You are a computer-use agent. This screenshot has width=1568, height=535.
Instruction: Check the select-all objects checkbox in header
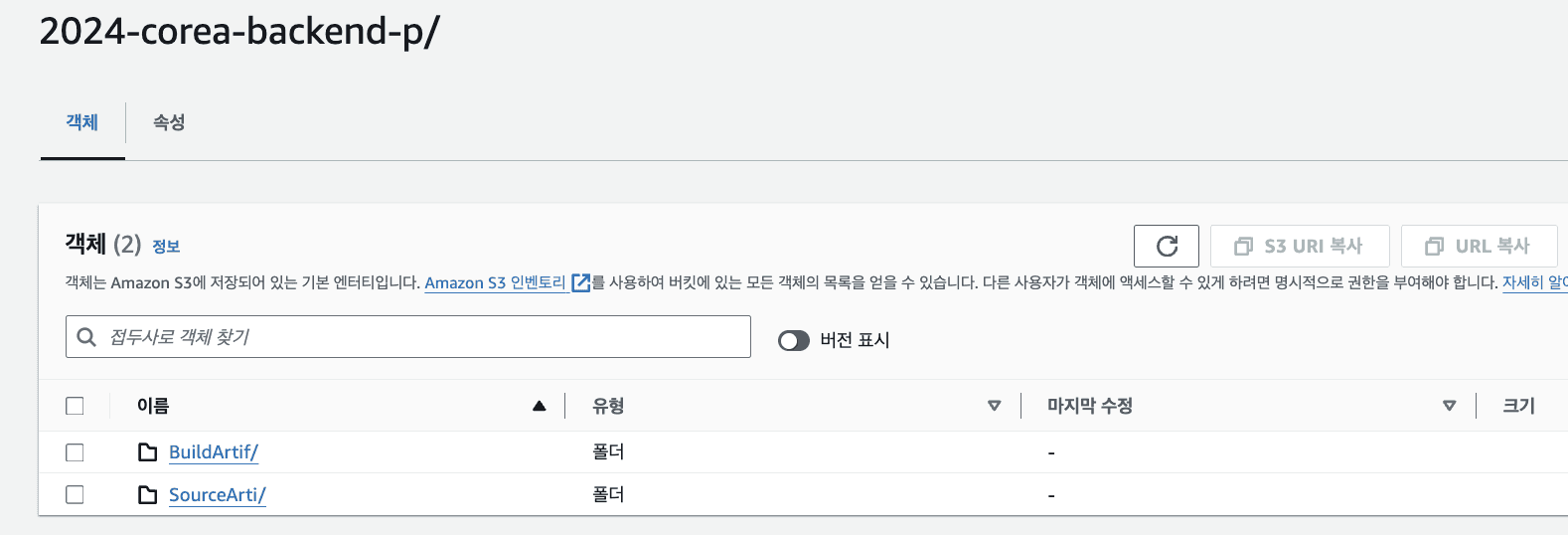75,406
